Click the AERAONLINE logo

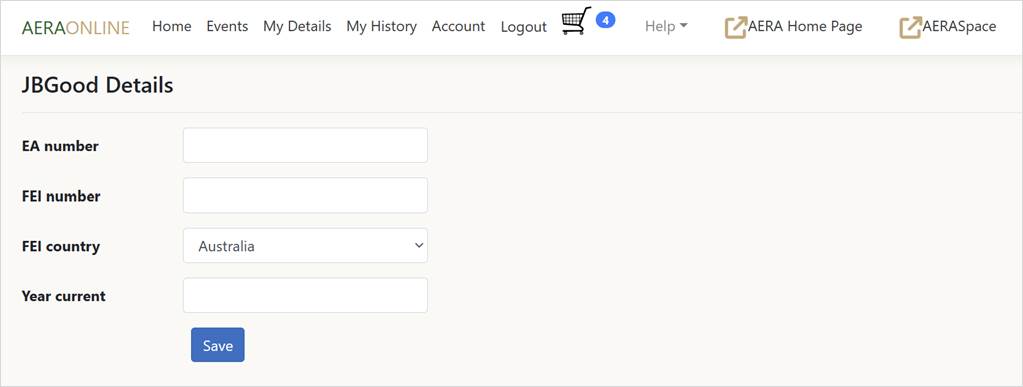tap(76, 27)
